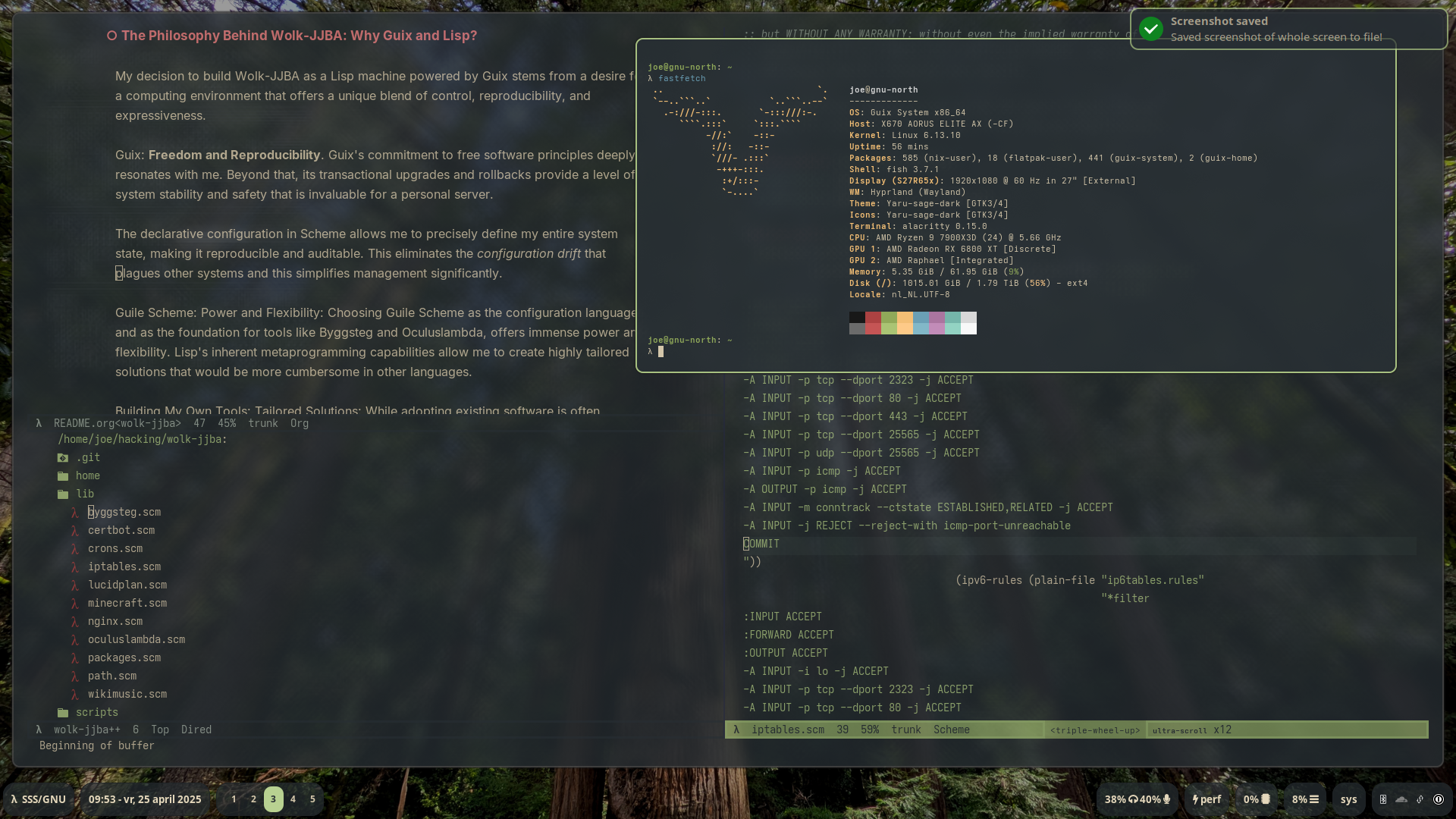Click lambda icon beside byggsteg.scm

tap(75, 513)
